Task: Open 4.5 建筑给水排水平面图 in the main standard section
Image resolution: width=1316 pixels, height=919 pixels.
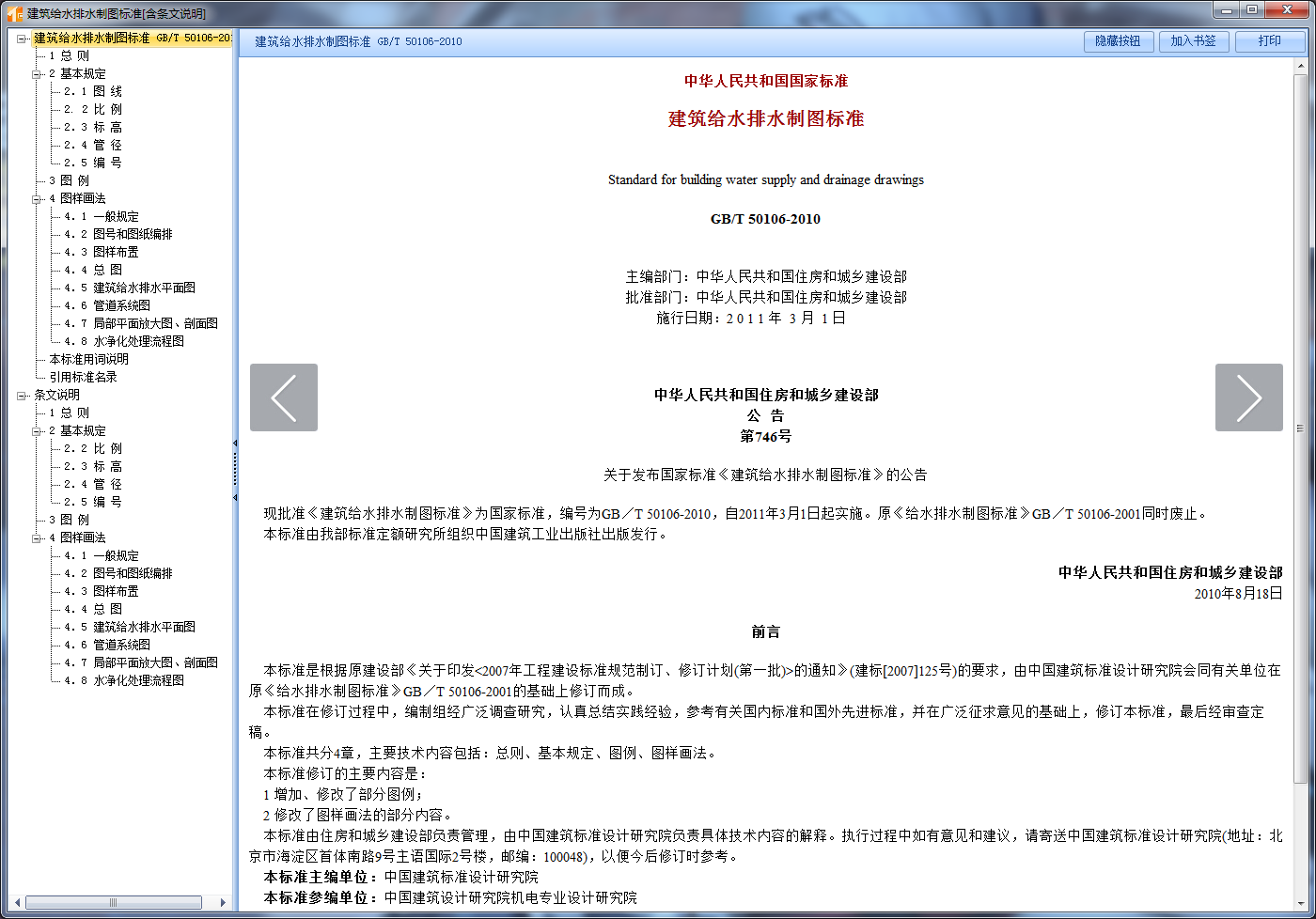Action: (x=130, y=288)
